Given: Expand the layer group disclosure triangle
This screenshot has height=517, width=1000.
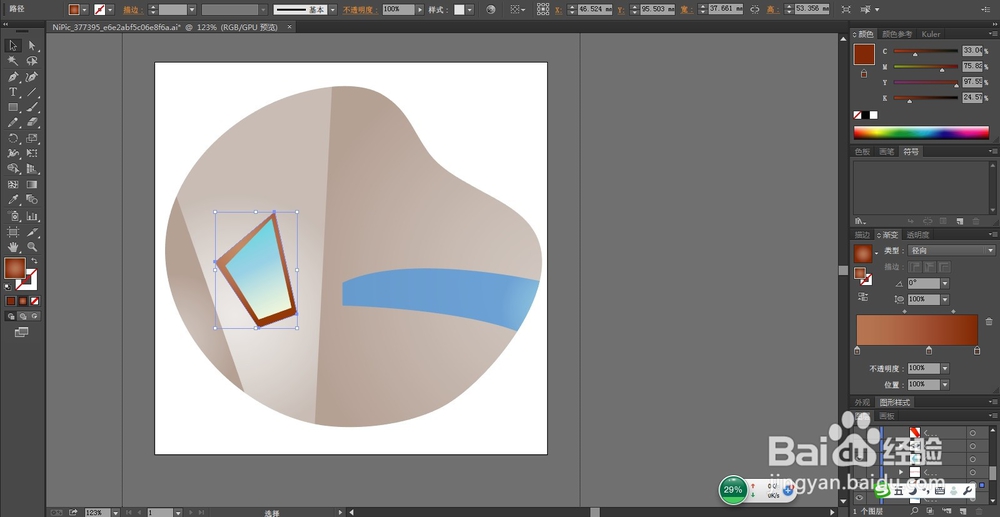Looking at the screenshot, I should pyautogui.click(x=901, y=472).
